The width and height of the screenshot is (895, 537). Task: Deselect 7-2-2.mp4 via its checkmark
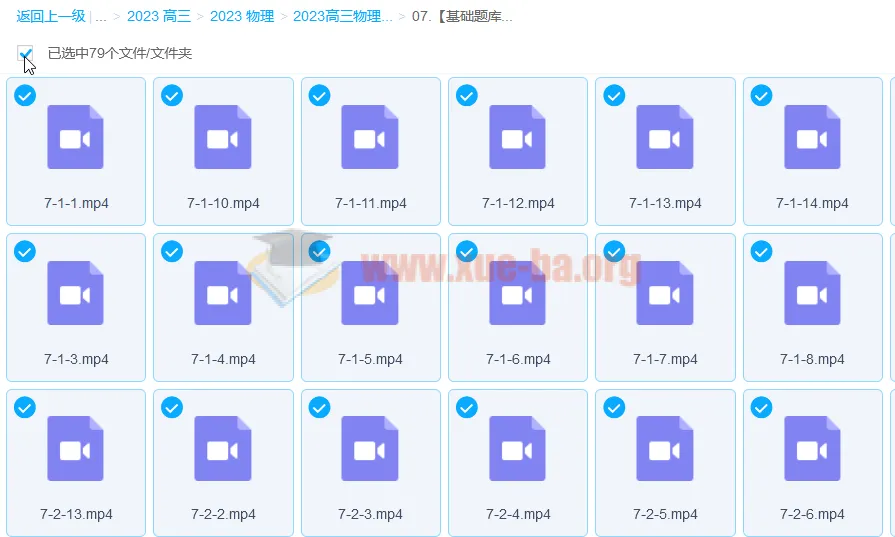point(172,407)
